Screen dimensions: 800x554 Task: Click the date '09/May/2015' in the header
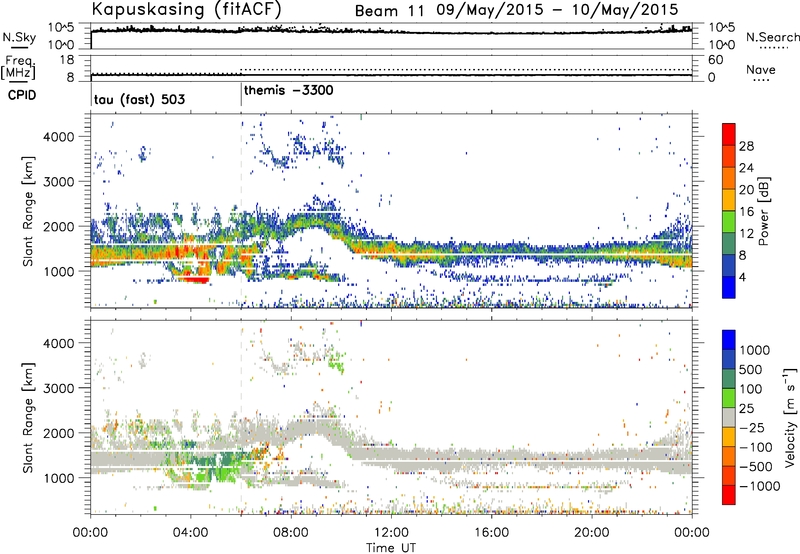[490, 10]
